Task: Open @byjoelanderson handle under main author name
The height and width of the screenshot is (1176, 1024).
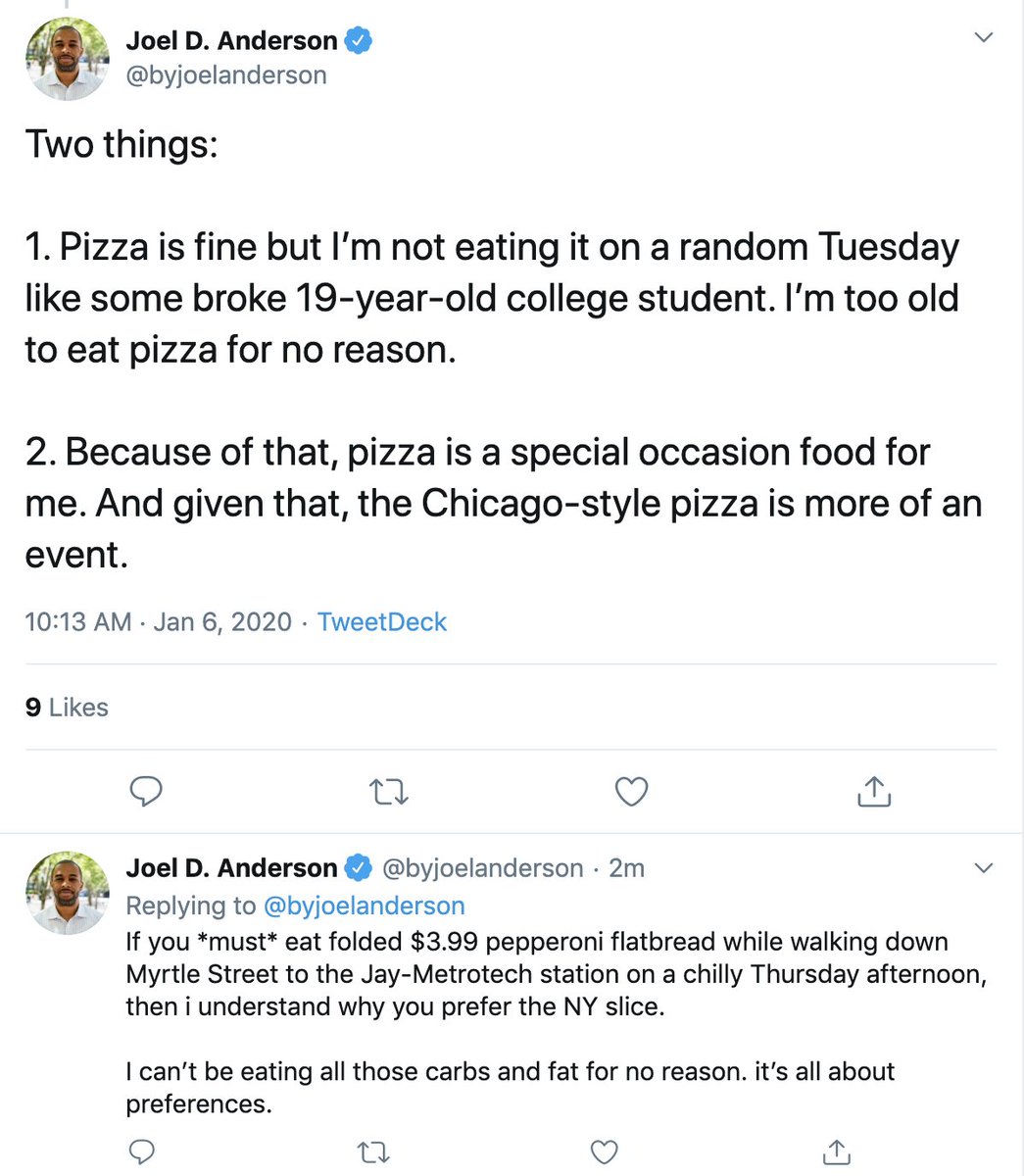Action: point(226,75)
